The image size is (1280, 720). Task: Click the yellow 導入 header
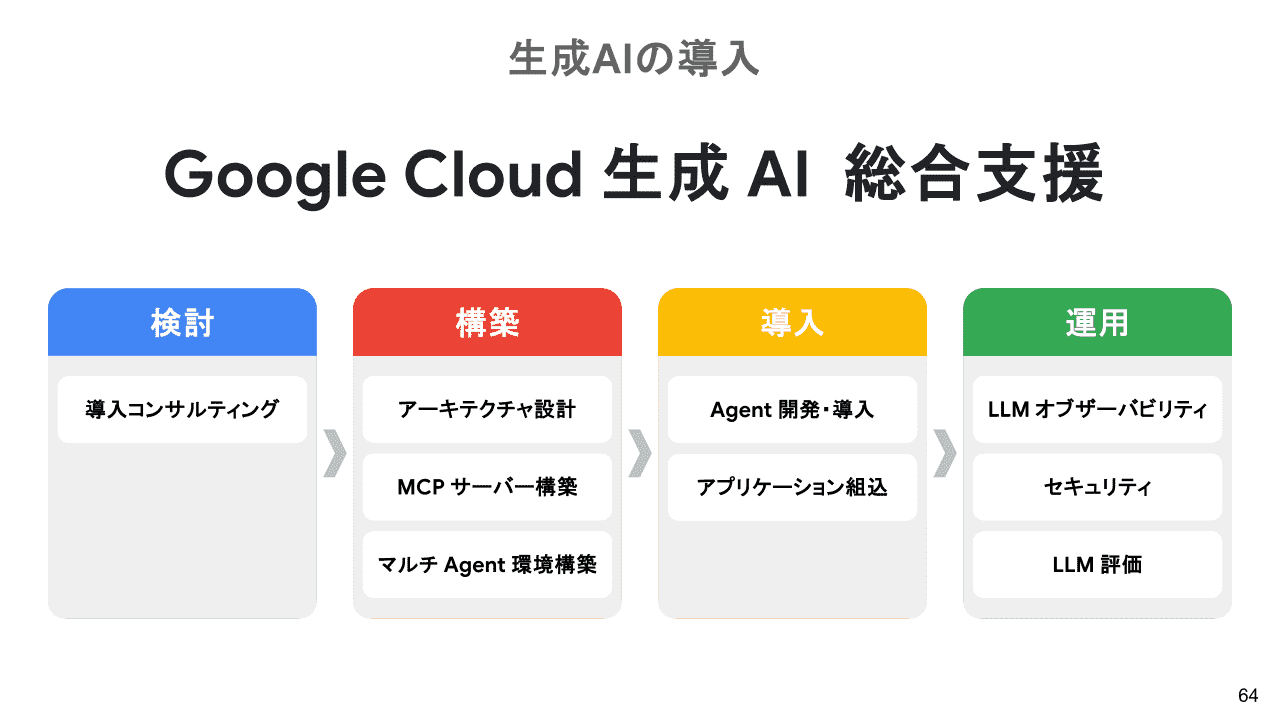[x=792, y=322]
